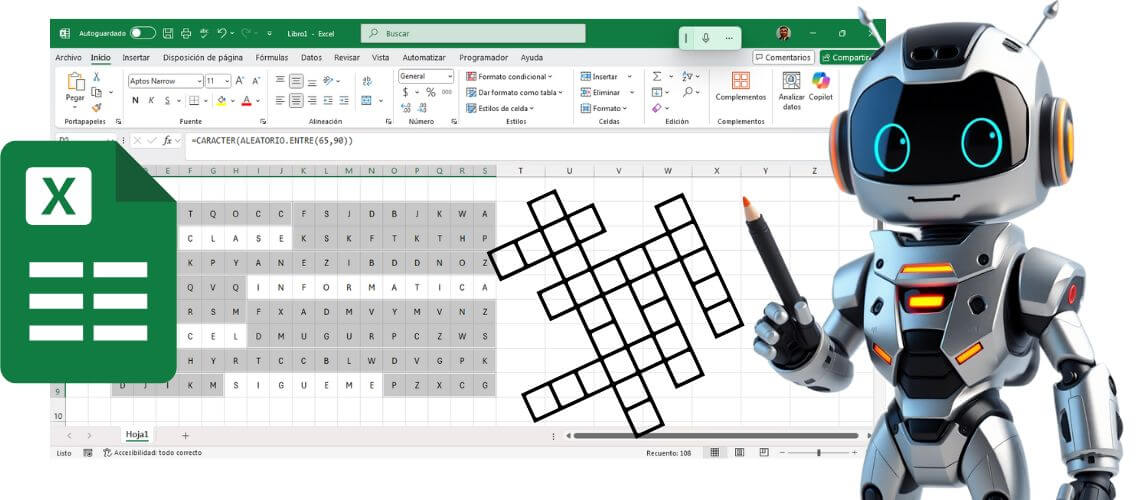Click the AutoSum sigma icon
Screen dimensions: 1140x500
[657, 76]
